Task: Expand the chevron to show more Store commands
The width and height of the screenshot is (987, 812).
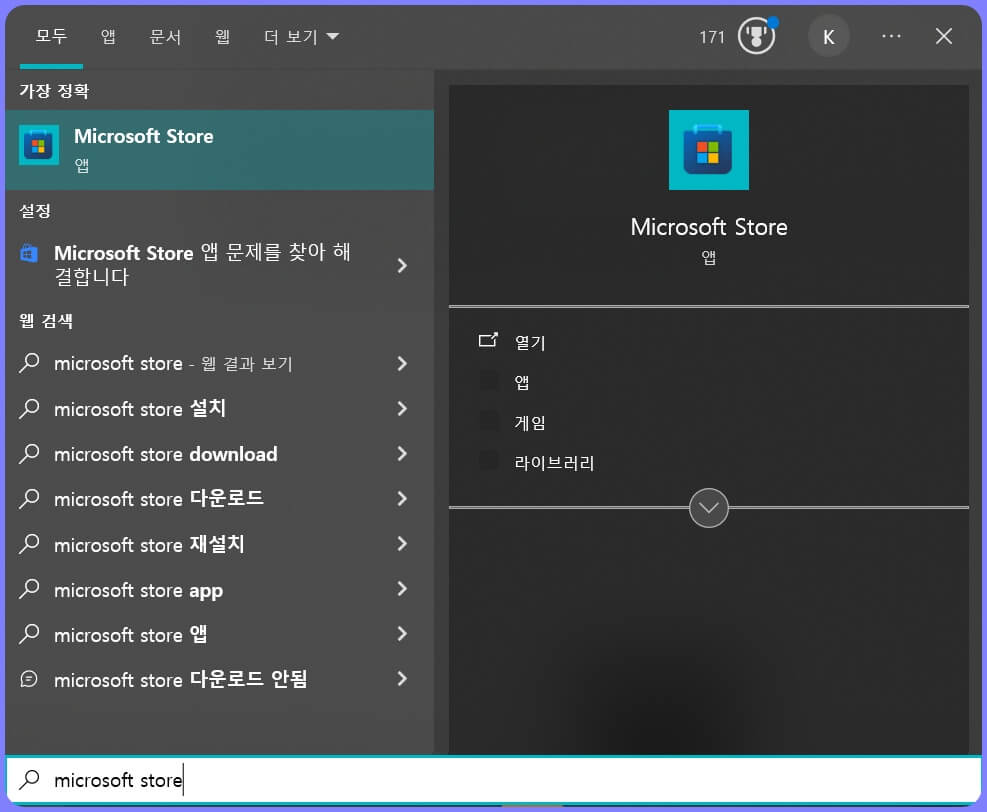Action: click(x=708, y=508)
